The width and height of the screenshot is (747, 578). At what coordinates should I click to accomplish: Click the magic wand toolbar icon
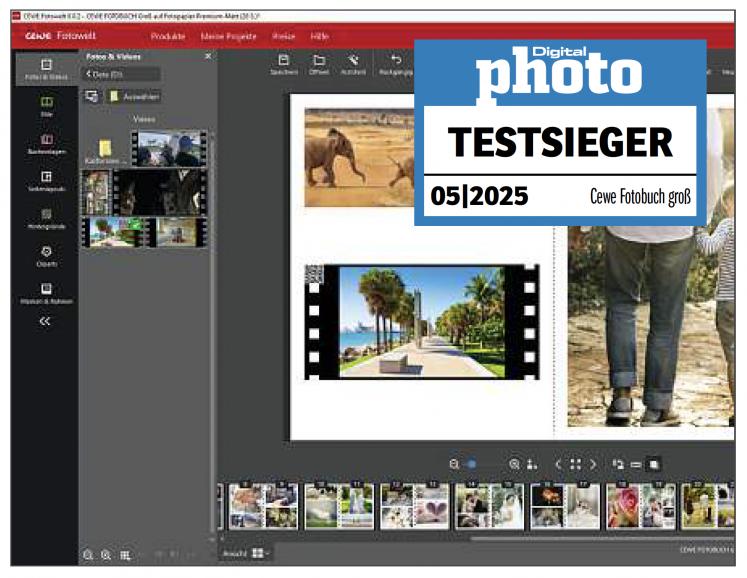353,64
